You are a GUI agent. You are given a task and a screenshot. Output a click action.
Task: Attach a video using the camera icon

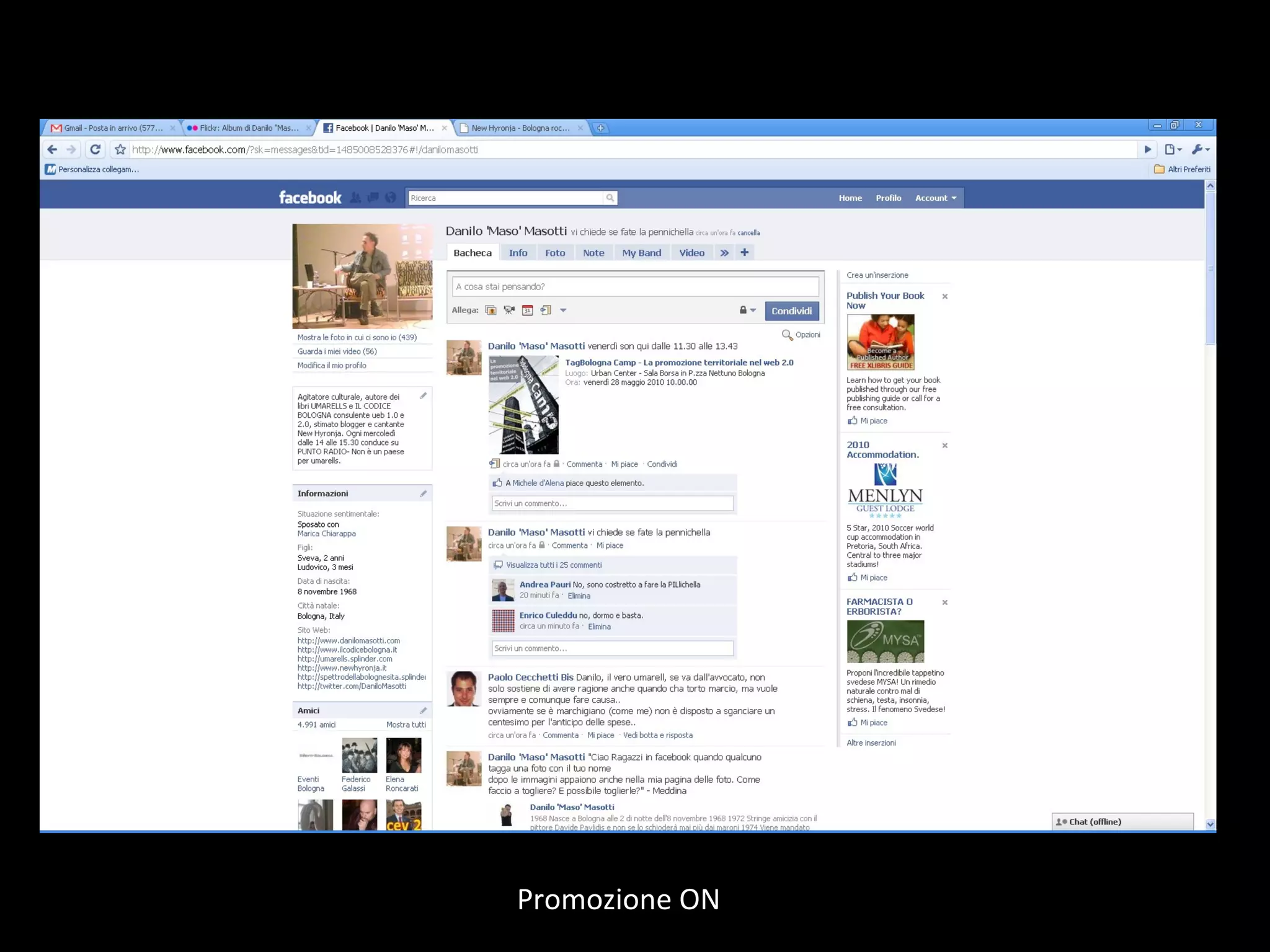[x=509, y=311]
